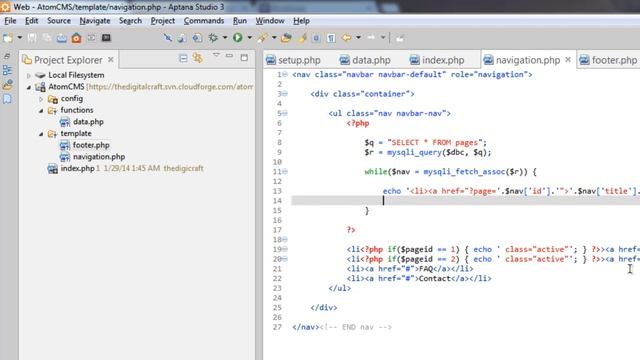Viewport: 640px width, 360px height.
Task: Collapse the AtomCMS project node
Action: click(29, 87)
